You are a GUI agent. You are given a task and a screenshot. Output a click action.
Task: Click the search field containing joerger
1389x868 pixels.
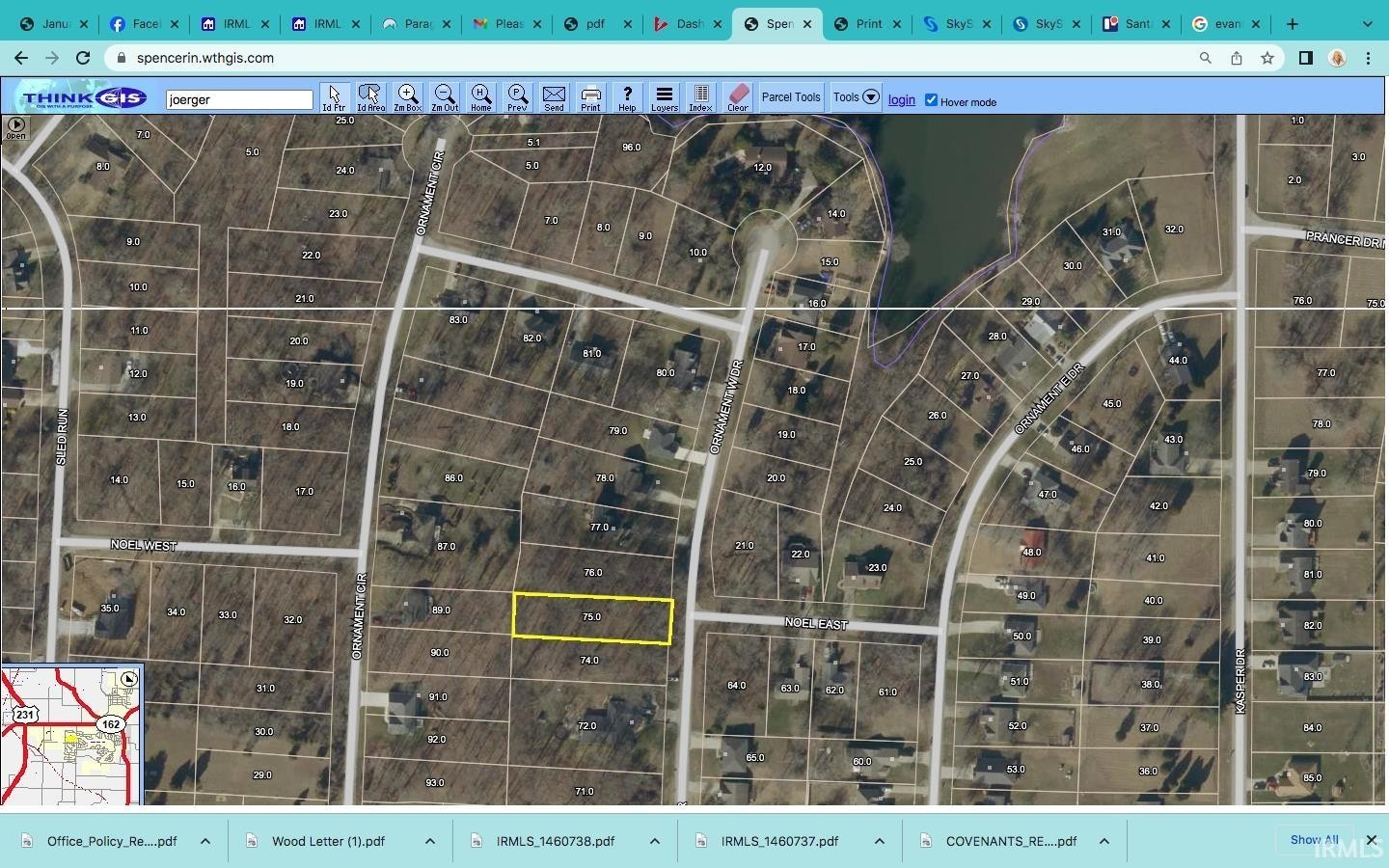tap(239, 99)
